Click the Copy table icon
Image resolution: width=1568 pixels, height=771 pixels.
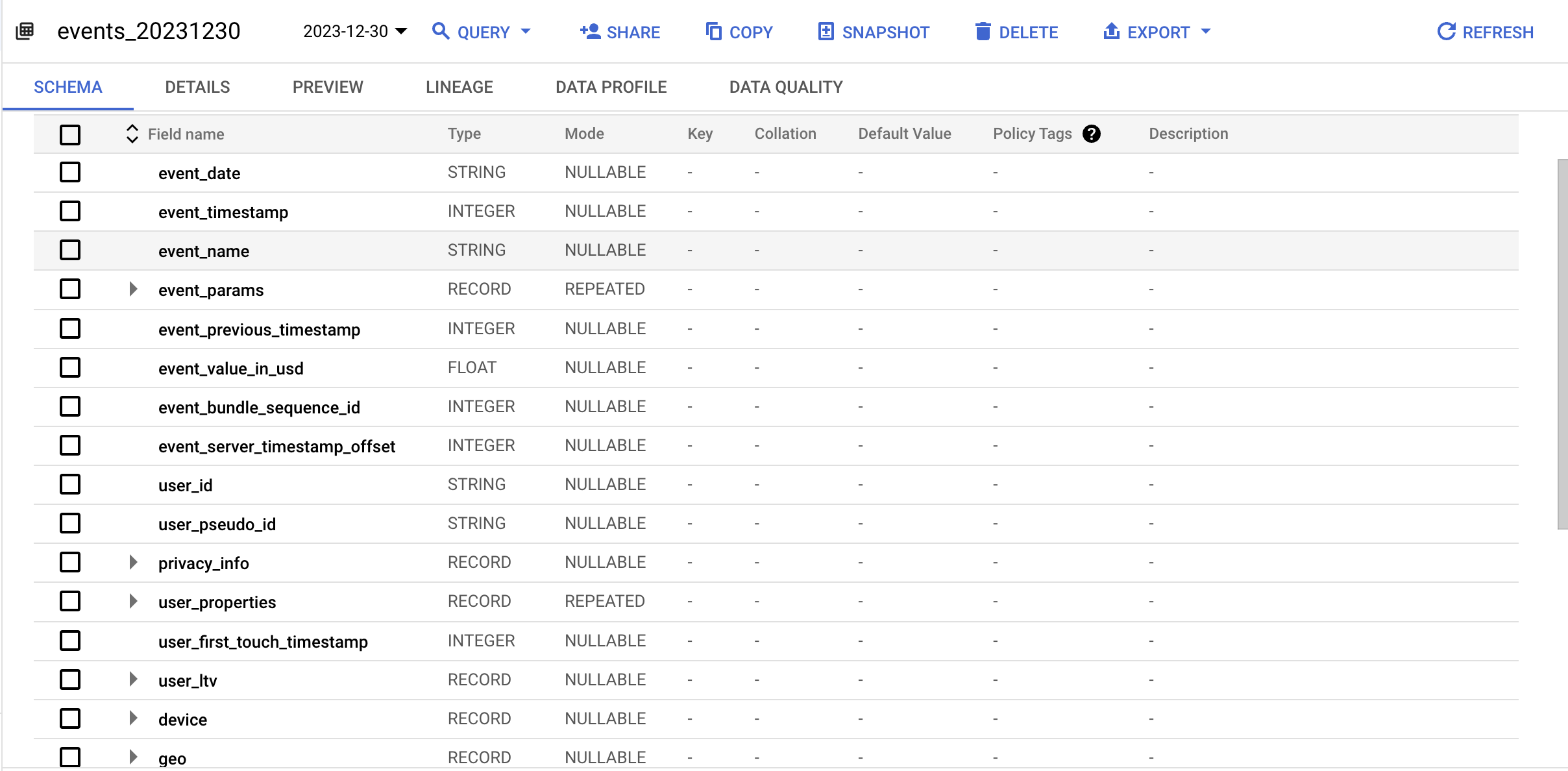713,31
